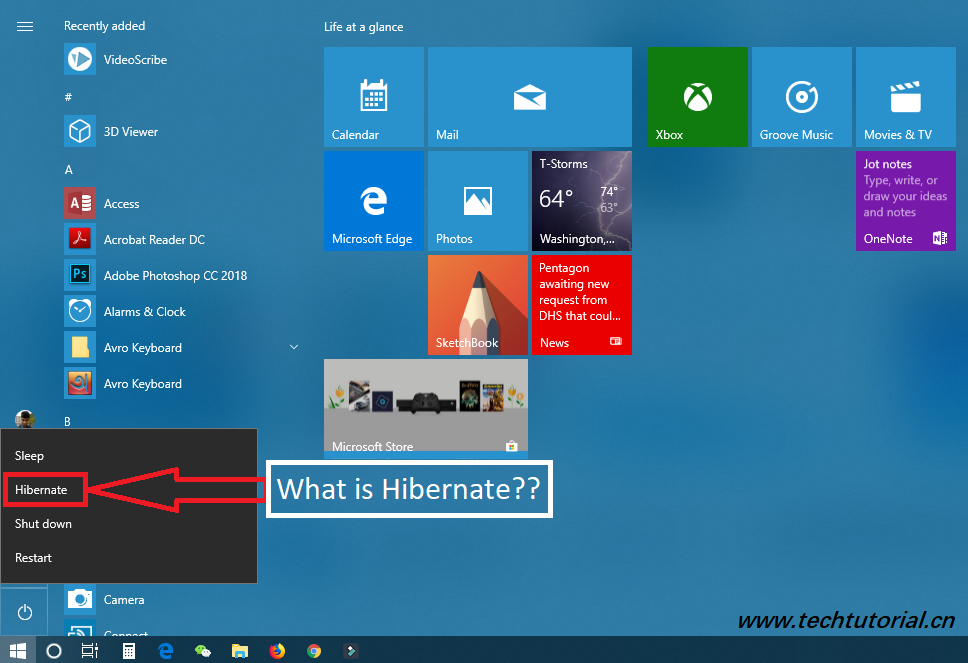
Task: Open Microsoft Edge from the taskbar
Action: 166,650
